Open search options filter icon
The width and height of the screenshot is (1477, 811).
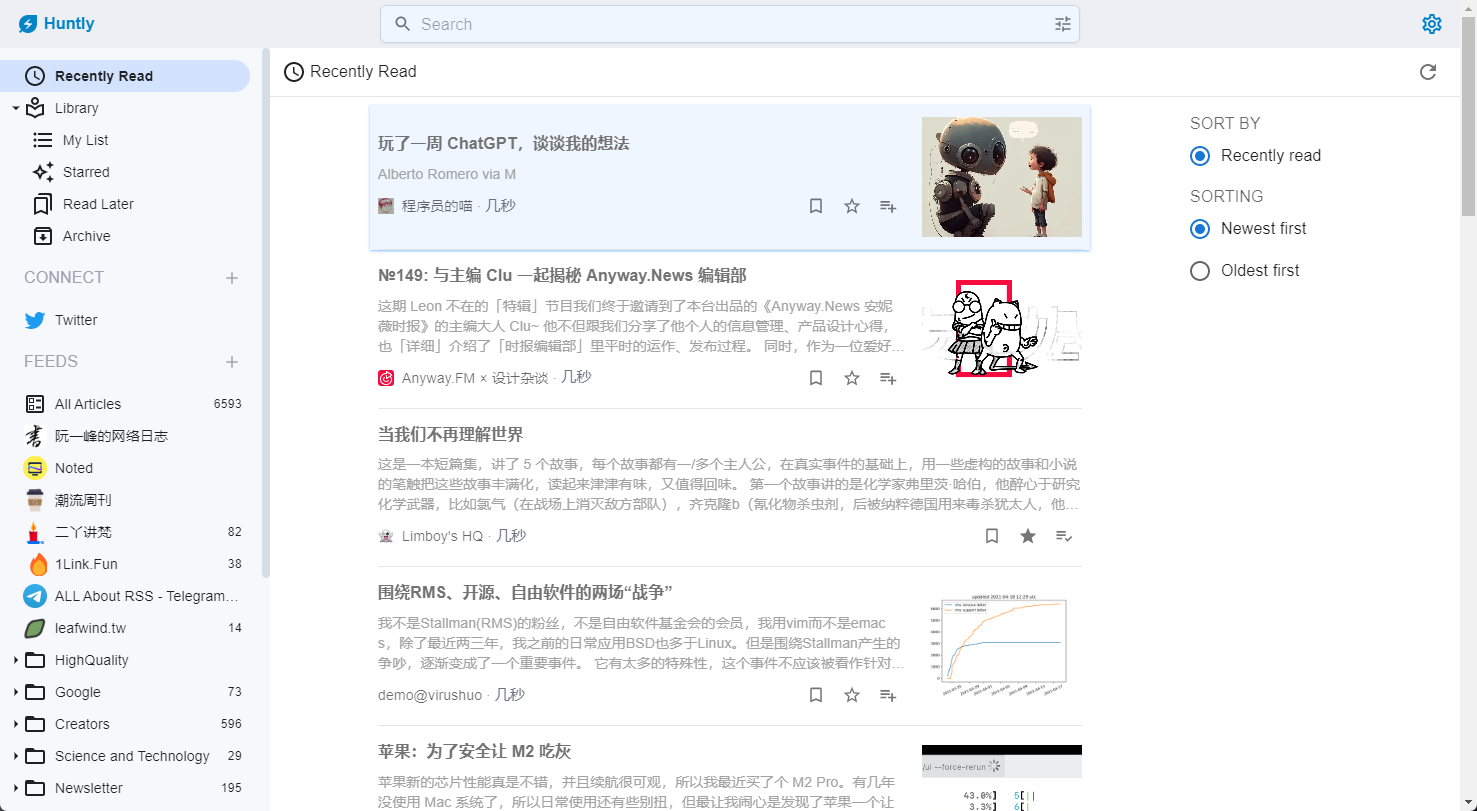pos(1063,24)
